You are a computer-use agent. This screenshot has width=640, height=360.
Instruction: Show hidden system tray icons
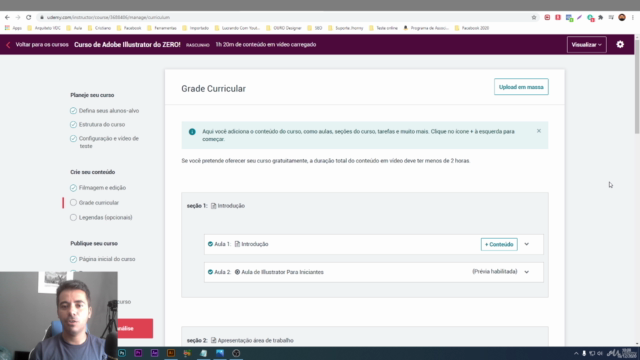[576, 353]
